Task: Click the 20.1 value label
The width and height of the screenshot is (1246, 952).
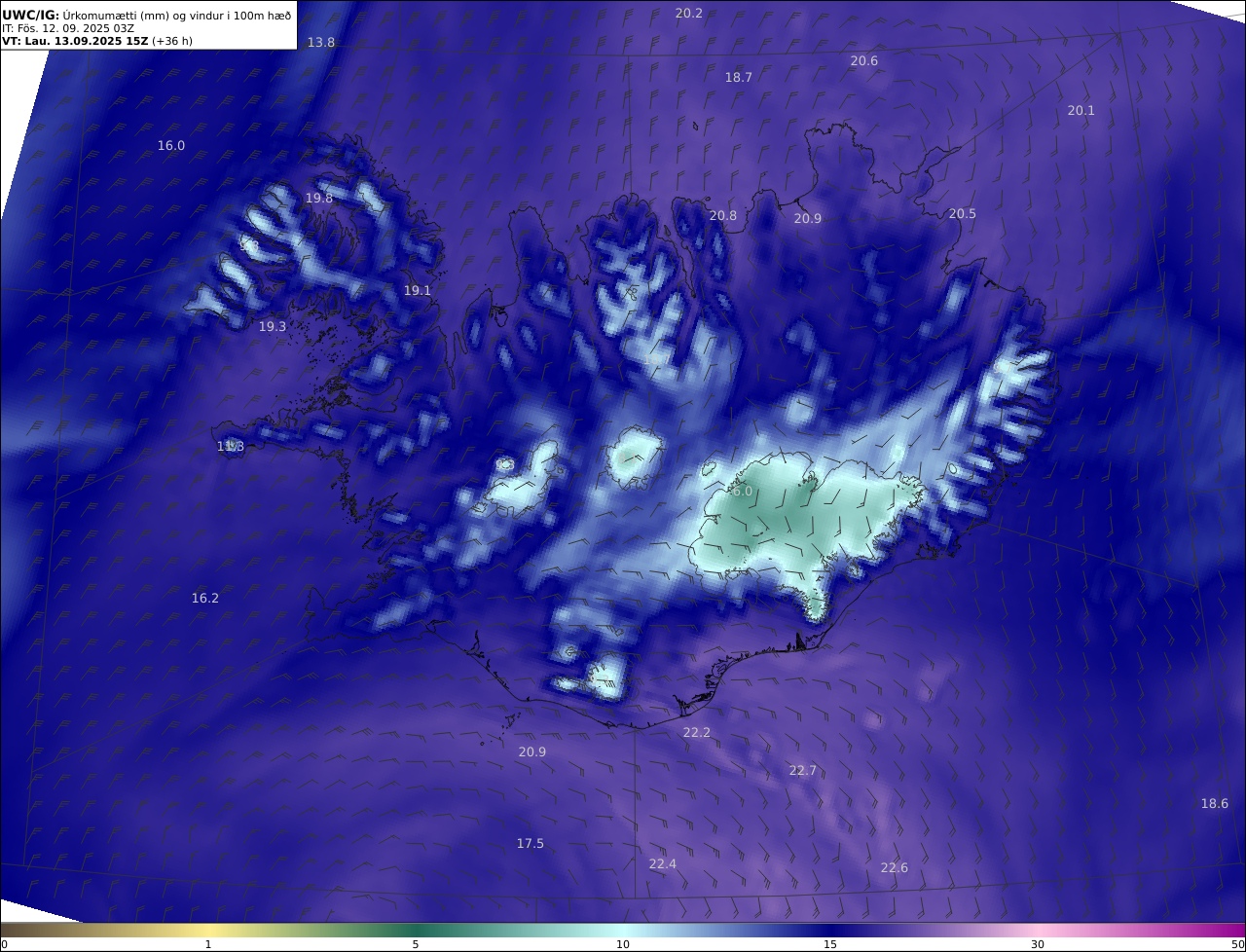Action: coord(1081,111)
